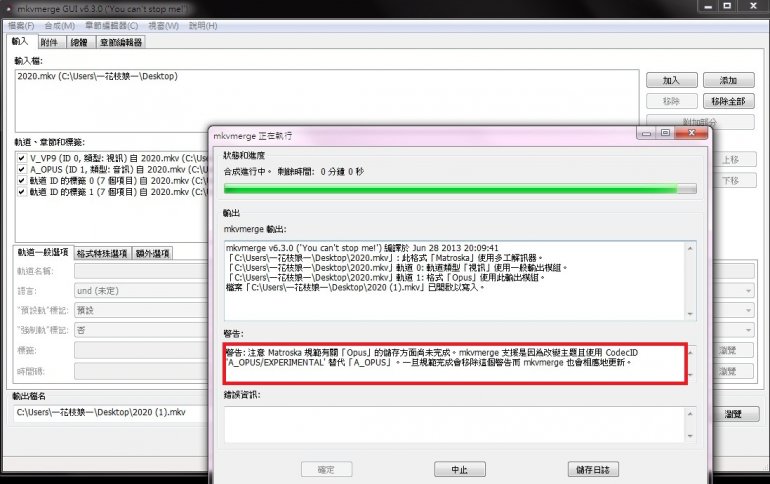Uncheck the 軌道 ID 的標籤 0 checkbox
The width and height of the screenshot is (770, 484).
coord(22,181)
